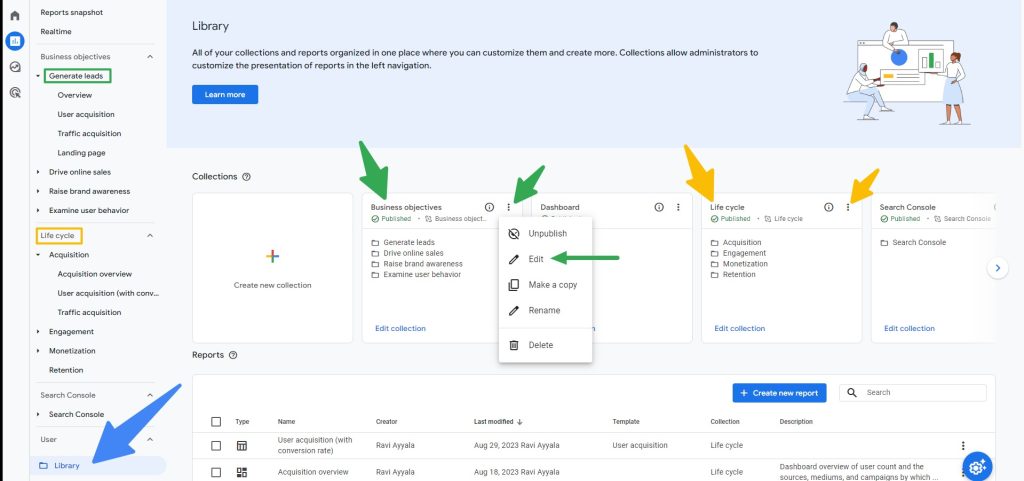Screen dimensions: 1024x481
Task: Click Create new collection card
Action: (273, 268)
